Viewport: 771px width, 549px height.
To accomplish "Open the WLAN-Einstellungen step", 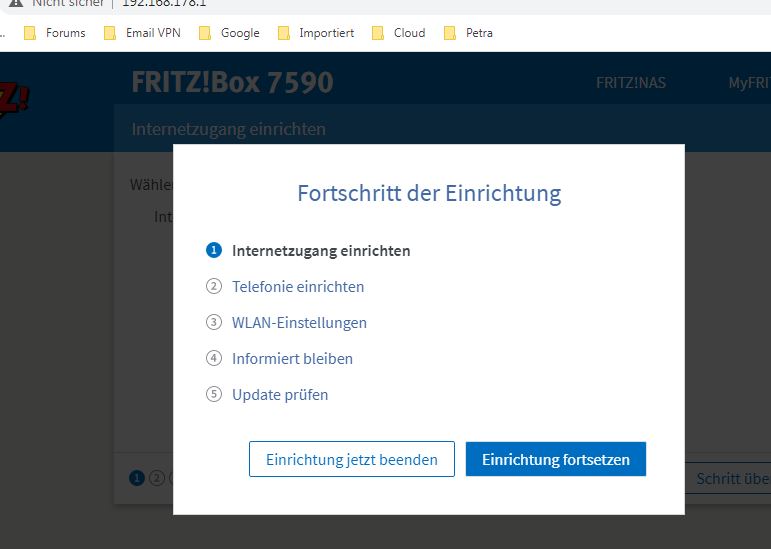I will coord(299,322).
